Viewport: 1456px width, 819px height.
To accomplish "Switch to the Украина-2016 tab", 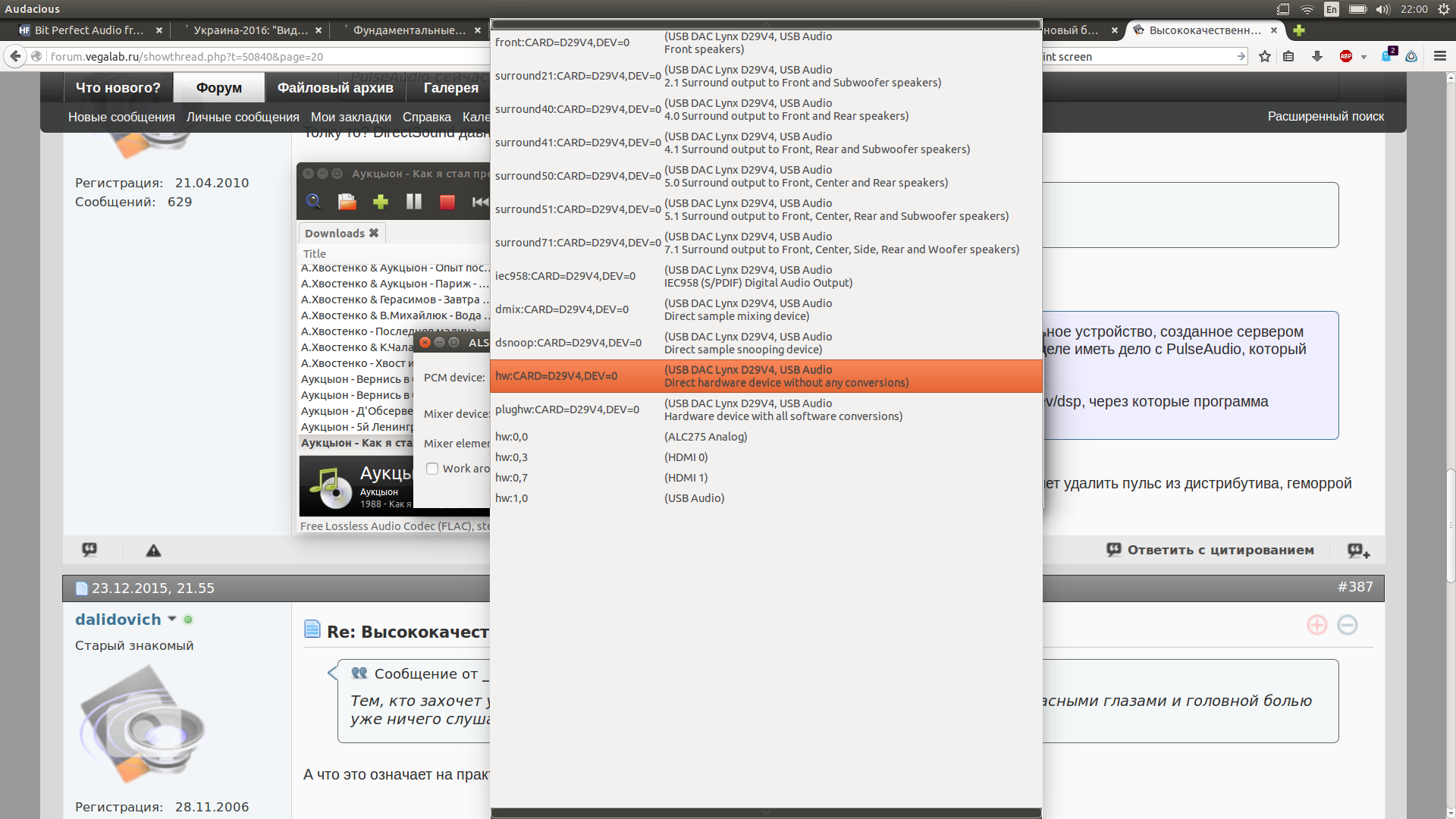I will (x=250, y=30).
